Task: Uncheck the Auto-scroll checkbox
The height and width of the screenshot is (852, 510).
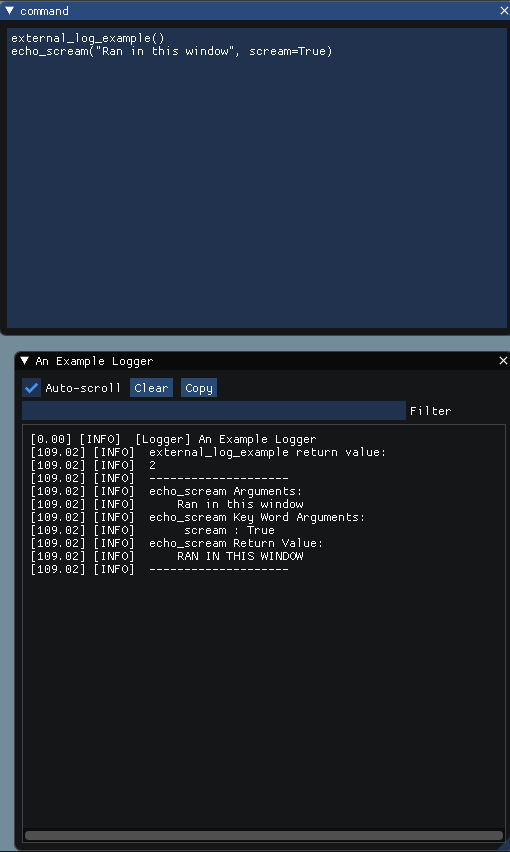Action: tap(32, 388)
